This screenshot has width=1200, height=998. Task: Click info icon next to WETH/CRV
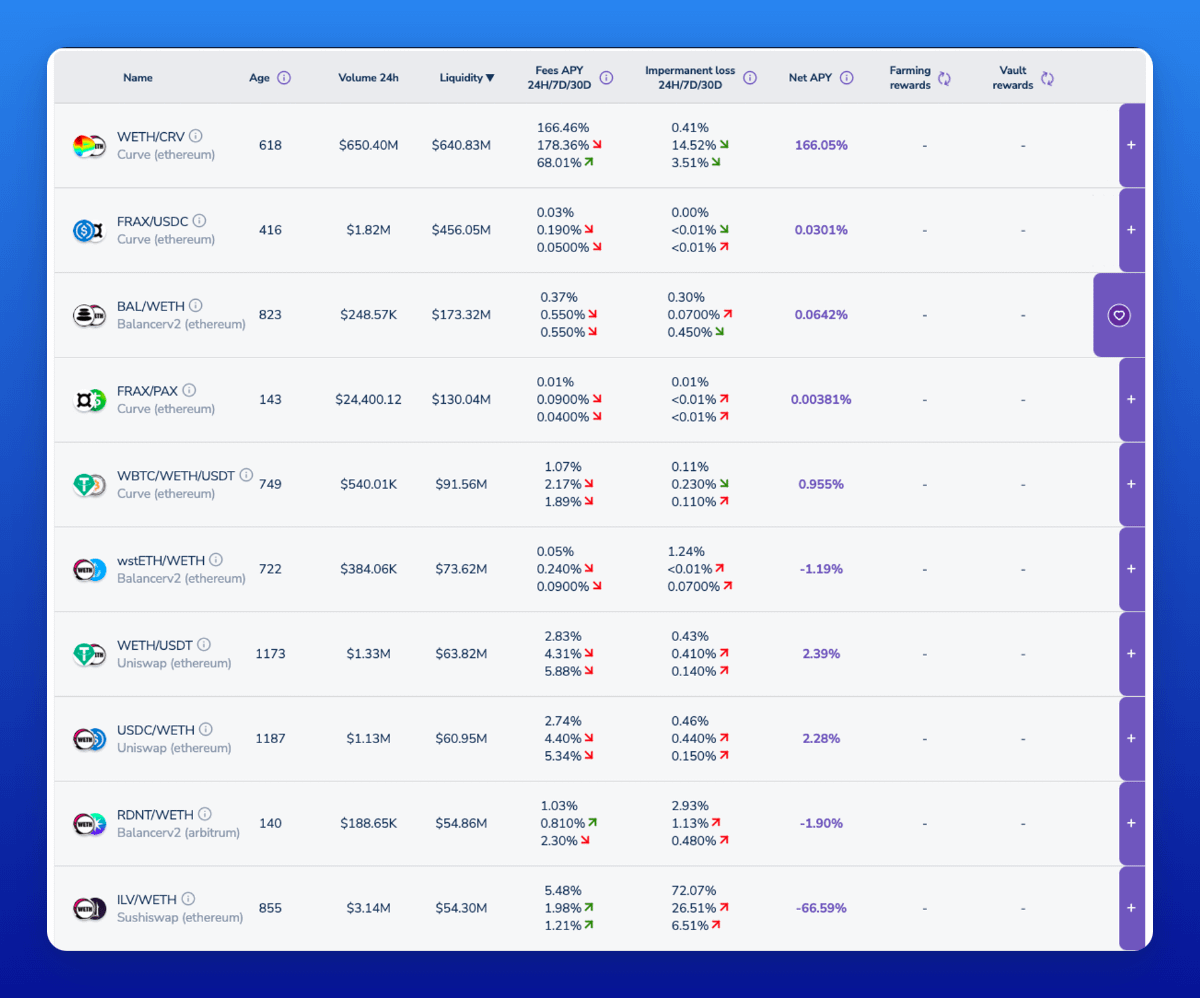click(x=196, y=136)
